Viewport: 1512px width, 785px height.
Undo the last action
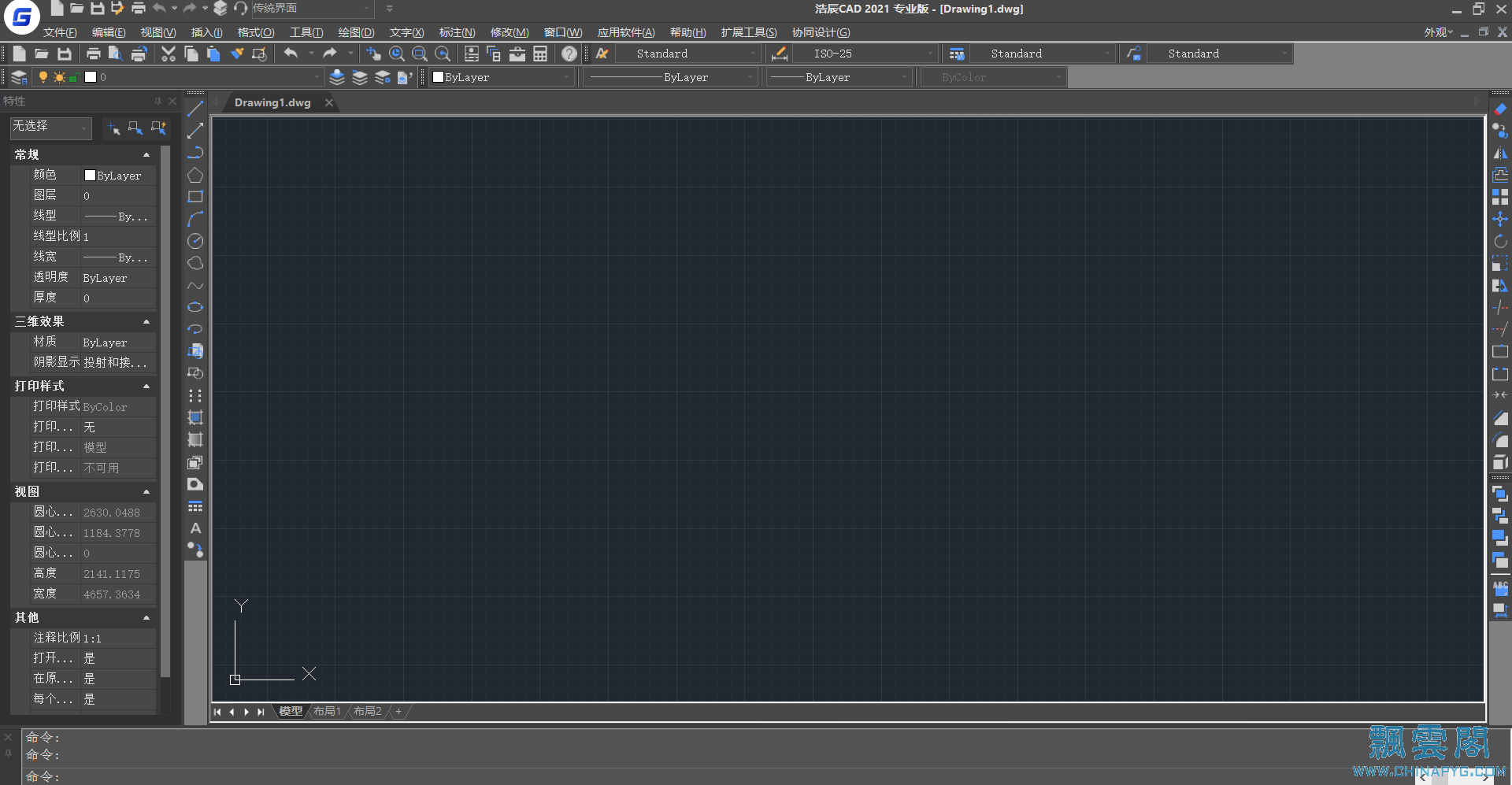coord(291,54)
